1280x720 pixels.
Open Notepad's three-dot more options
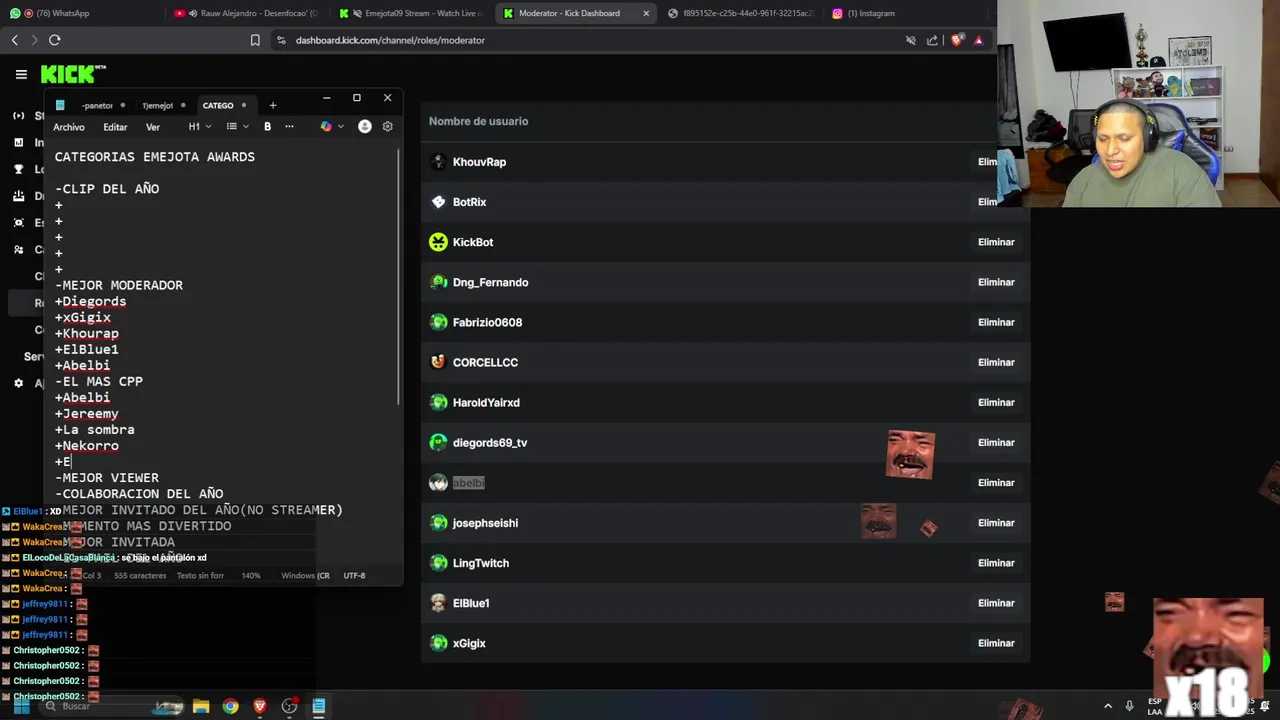(x=289, y=126)
